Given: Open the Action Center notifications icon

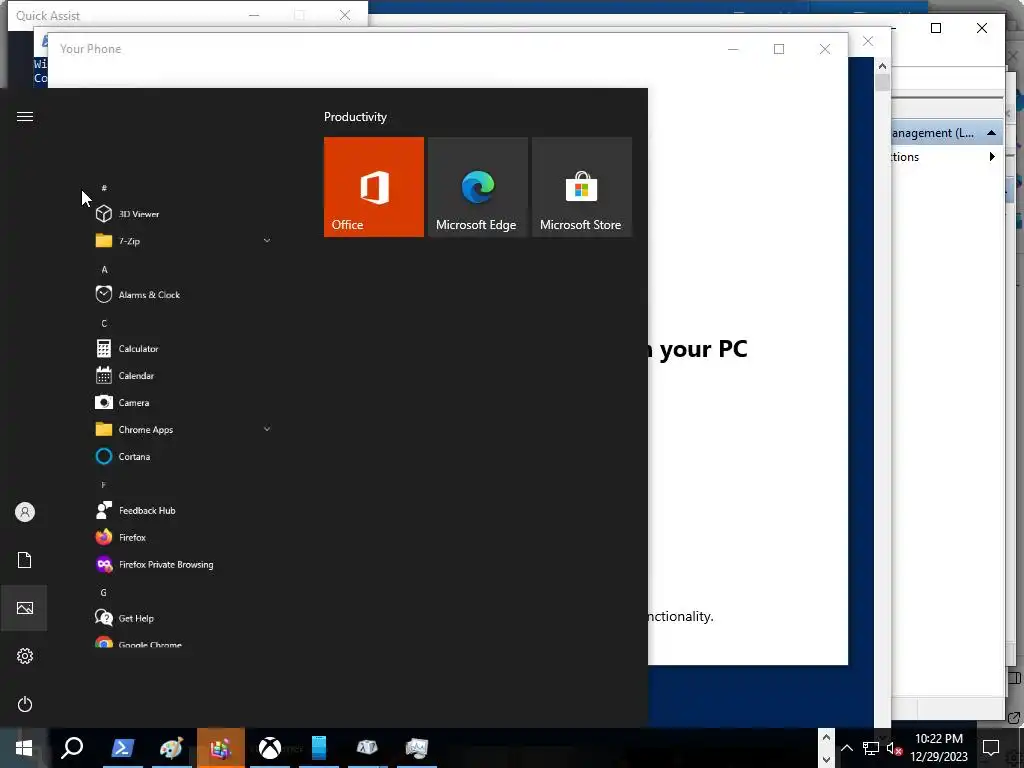Looking at the screenshot, I should coord(991,748).
